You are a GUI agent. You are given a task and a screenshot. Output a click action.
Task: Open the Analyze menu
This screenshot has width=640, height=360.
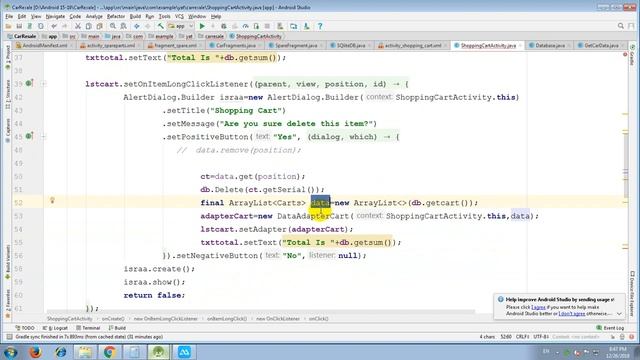(x=94, y=16)
